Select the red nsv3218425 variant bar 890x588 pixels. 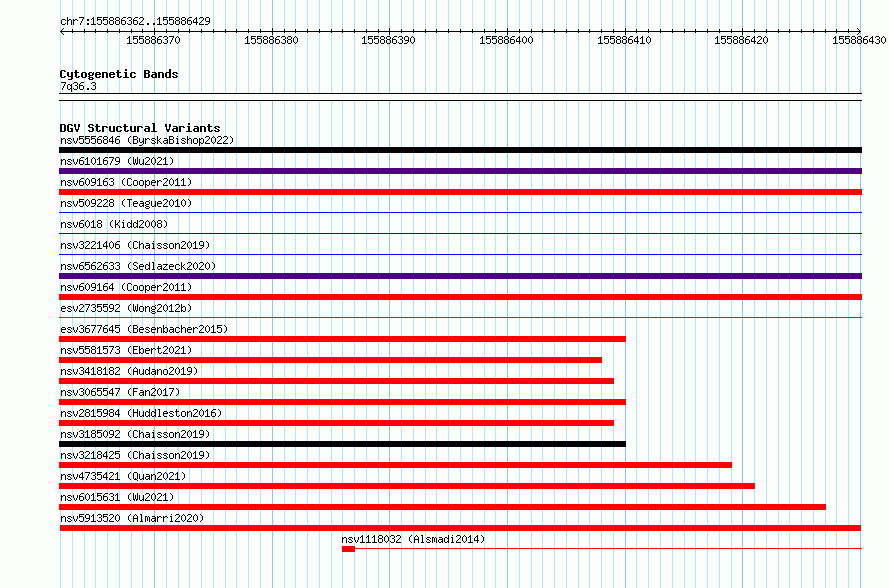pos(396,465)
